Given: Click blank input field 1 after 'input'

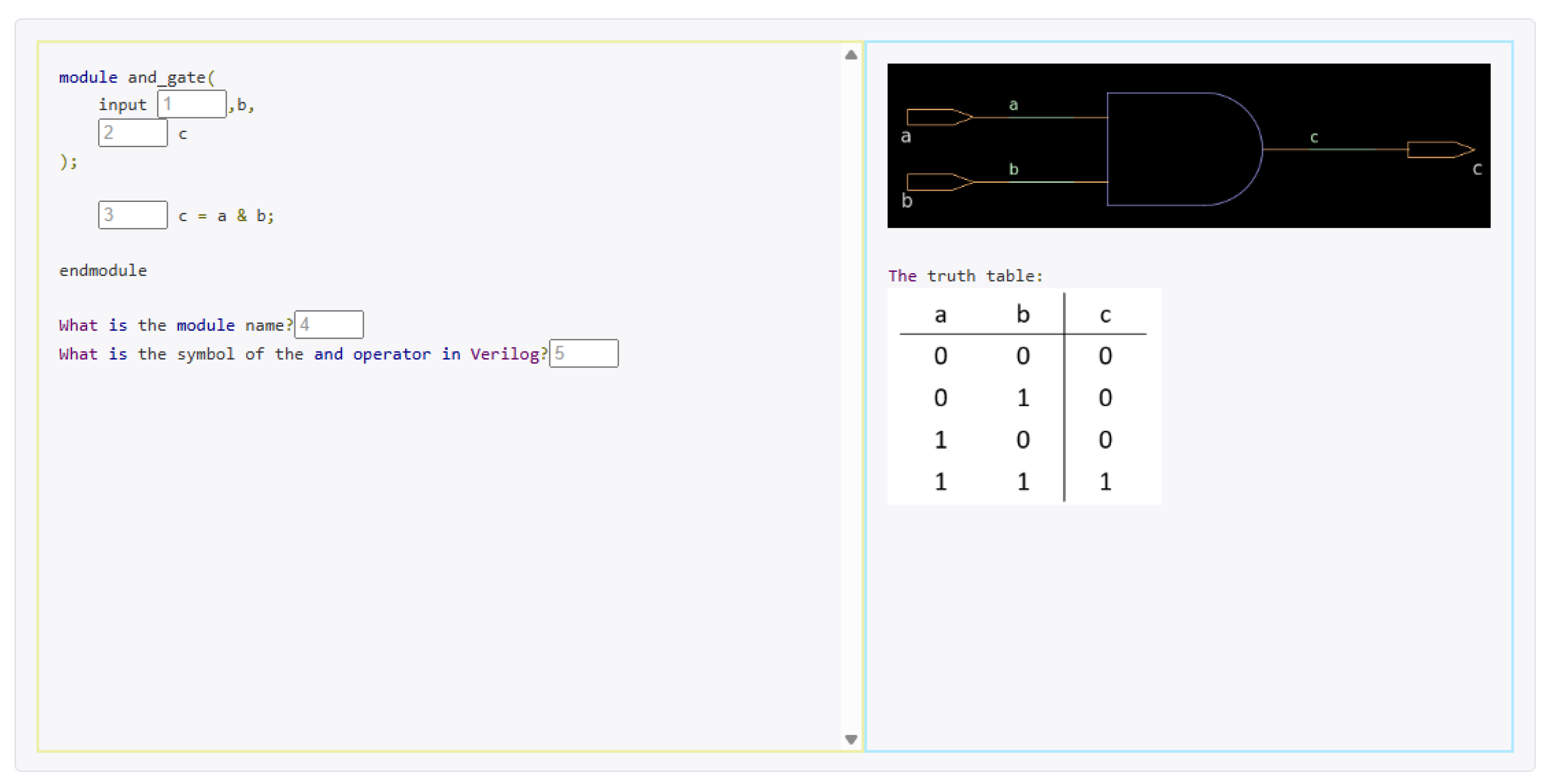Looking at the screenshot, I should pos(192,105).
